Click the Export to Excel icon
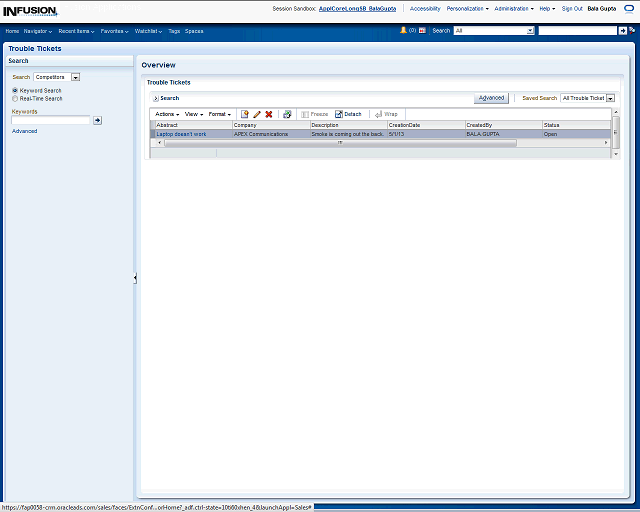The width and height of the screenshot is (640, 512). [287, 115]
